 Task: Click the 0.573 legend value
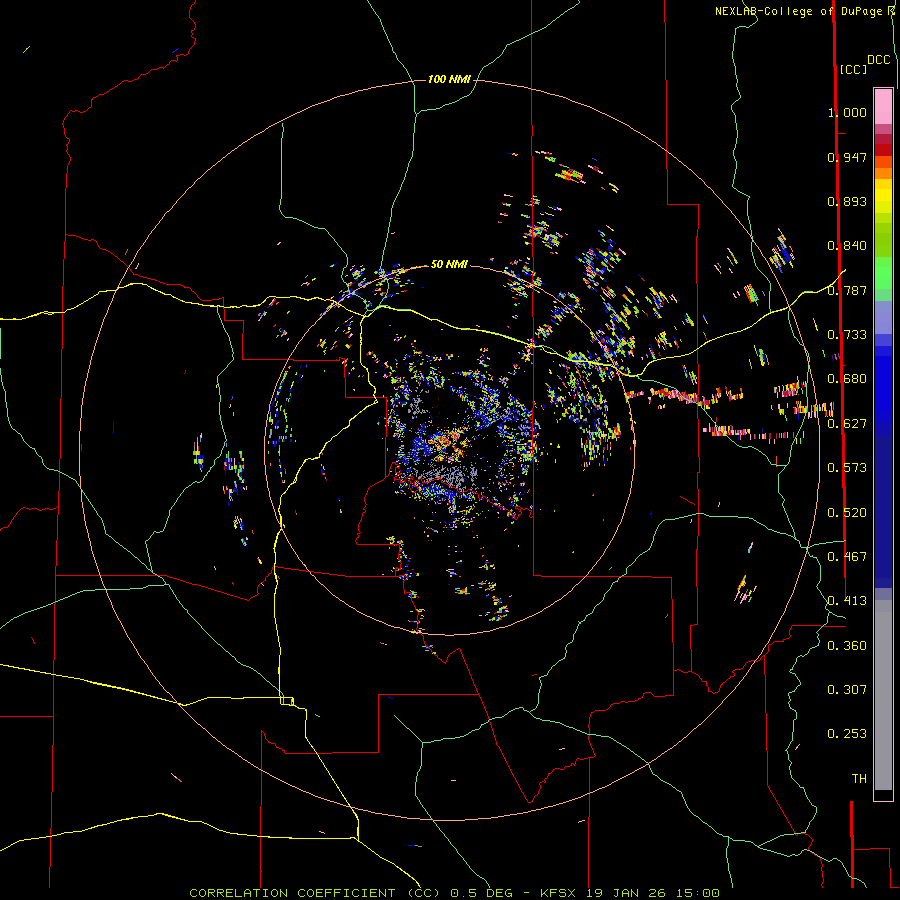pos(847,468)
